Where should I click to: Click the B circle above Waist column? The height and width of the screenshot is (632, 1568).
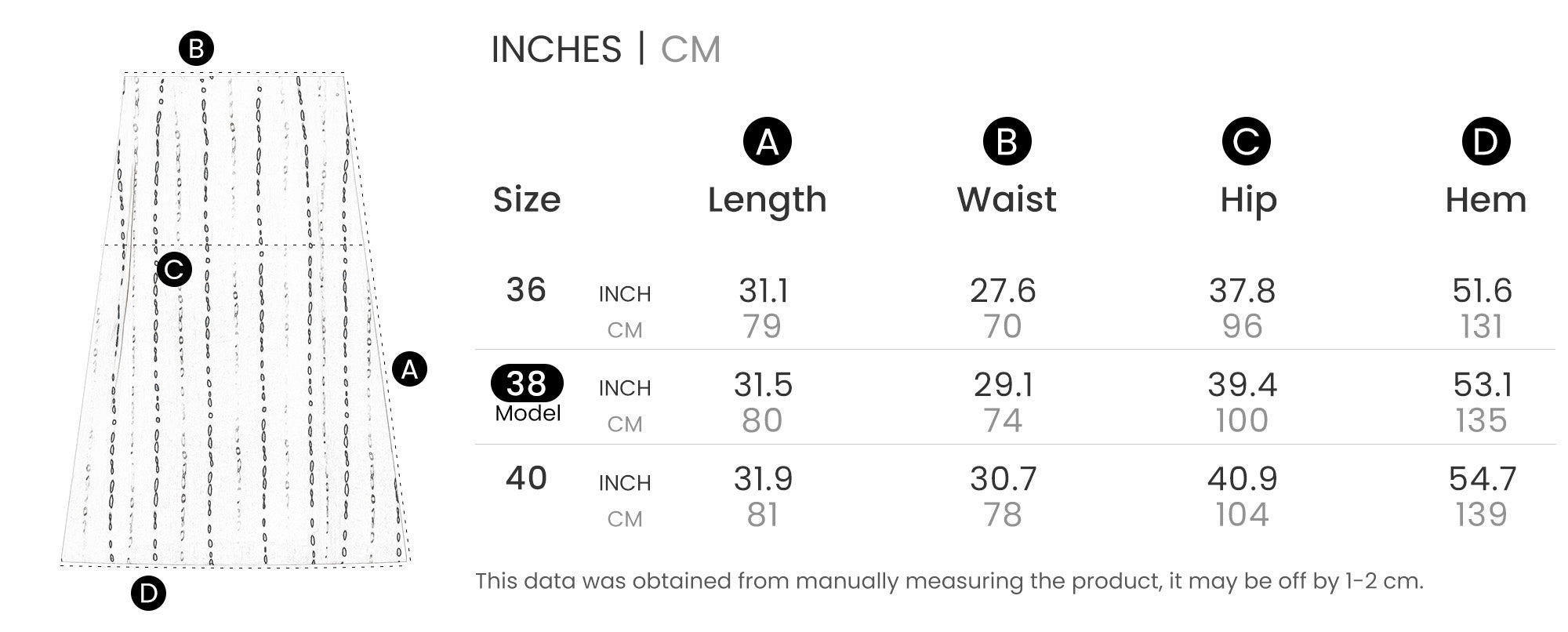click(x=1007, y=142)
